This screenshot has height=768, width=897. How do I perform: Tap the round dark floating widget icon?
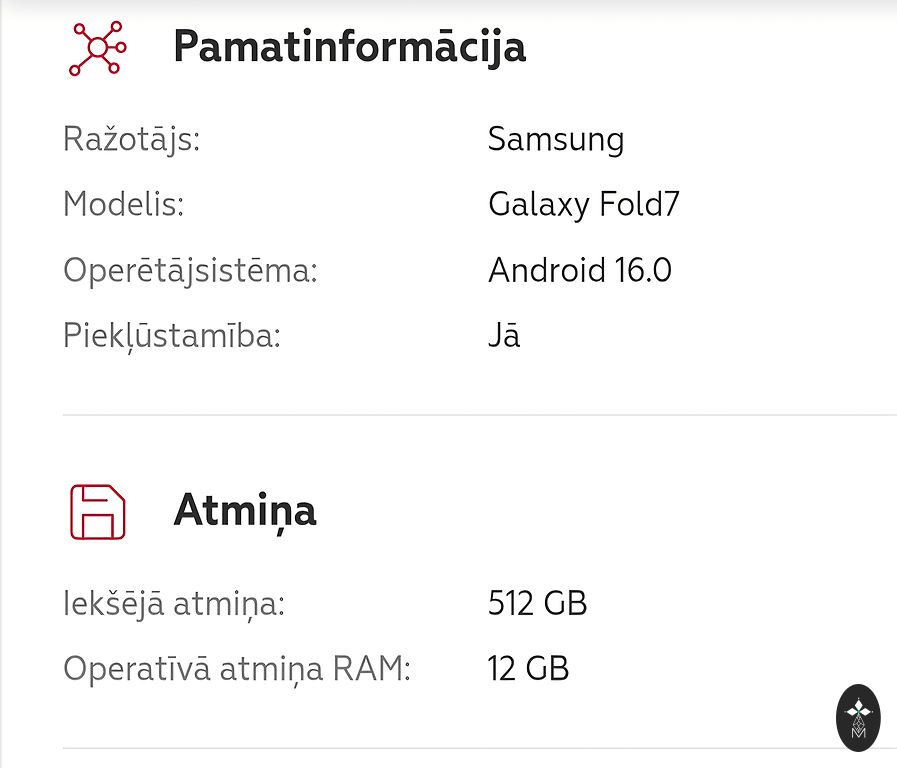click(x=858, y=718)
